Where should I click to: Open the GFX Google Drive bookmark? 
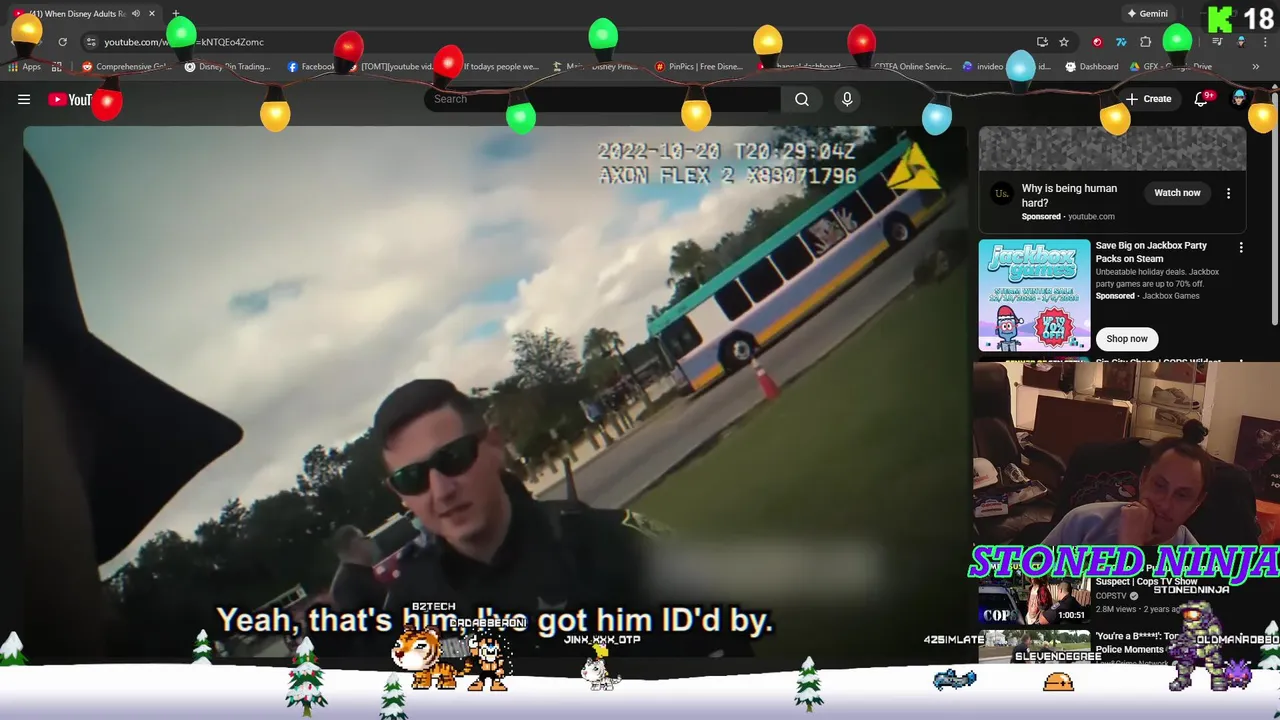[x=1171, y=67]
